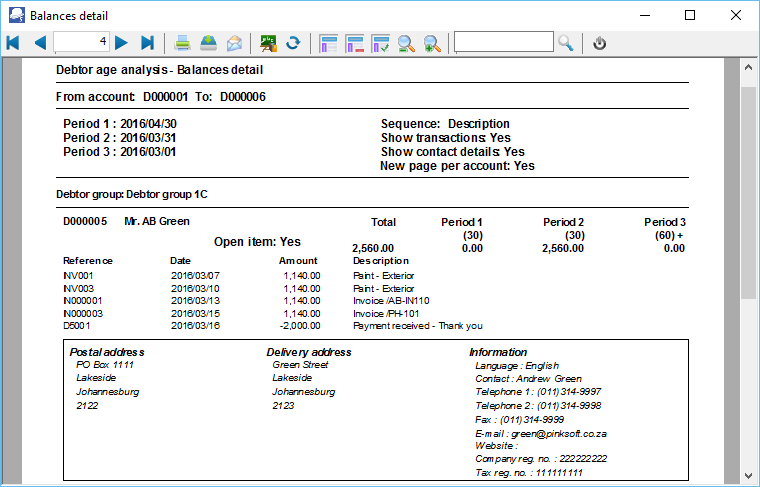Screen dimensions: 760x487
Task: Export the report with the download-tray icon
Action: pos(208,42)
